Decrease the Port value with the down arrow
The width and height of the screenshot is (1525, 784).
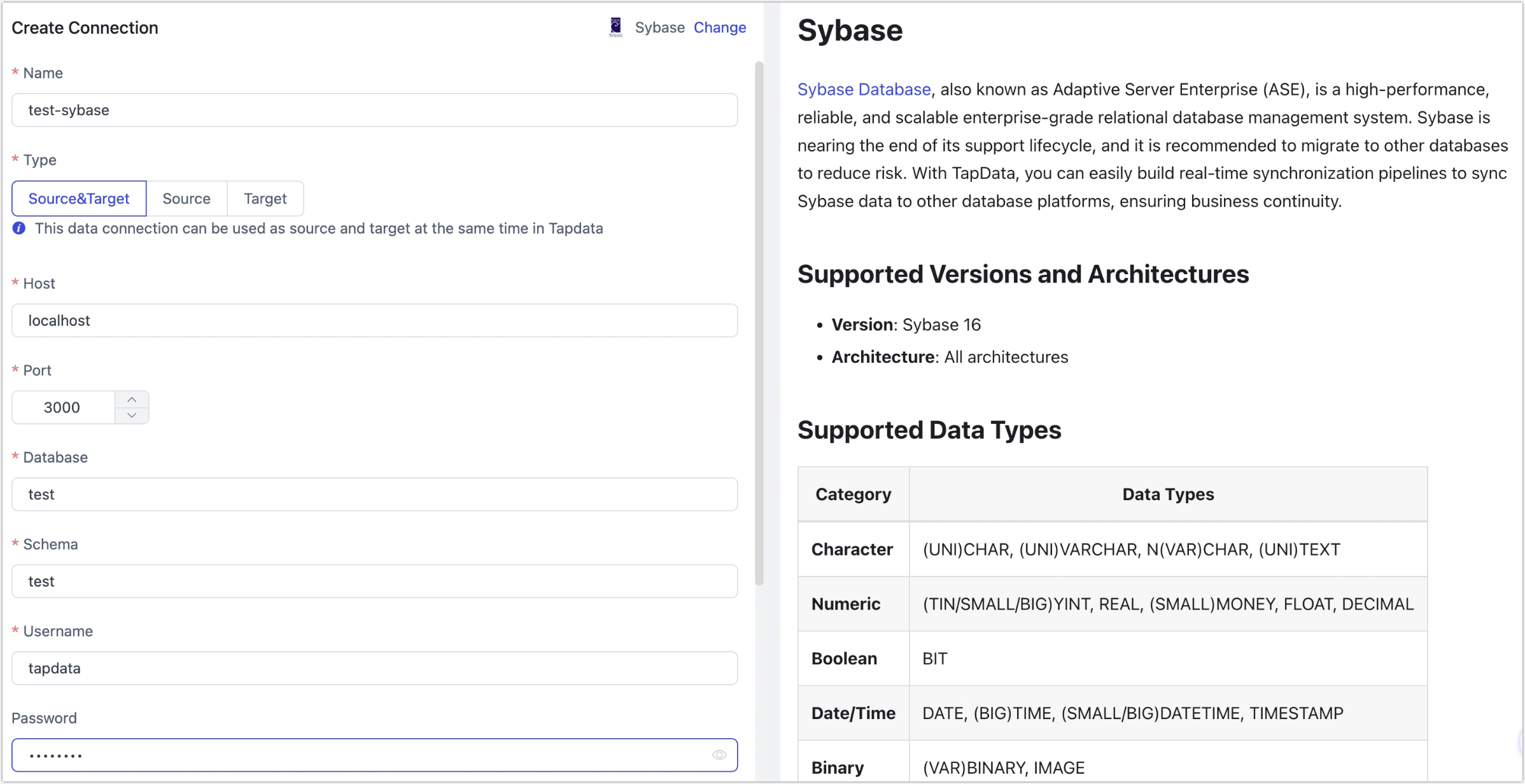coord(132,416)
